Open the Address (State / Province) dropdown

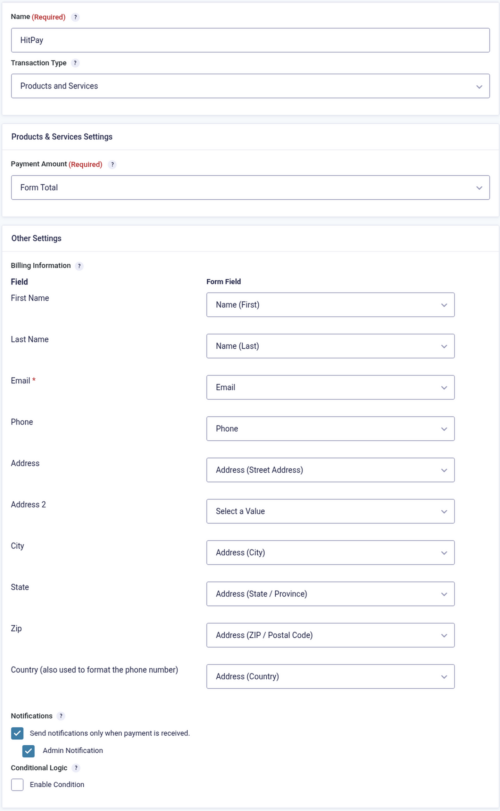point(330,594)
